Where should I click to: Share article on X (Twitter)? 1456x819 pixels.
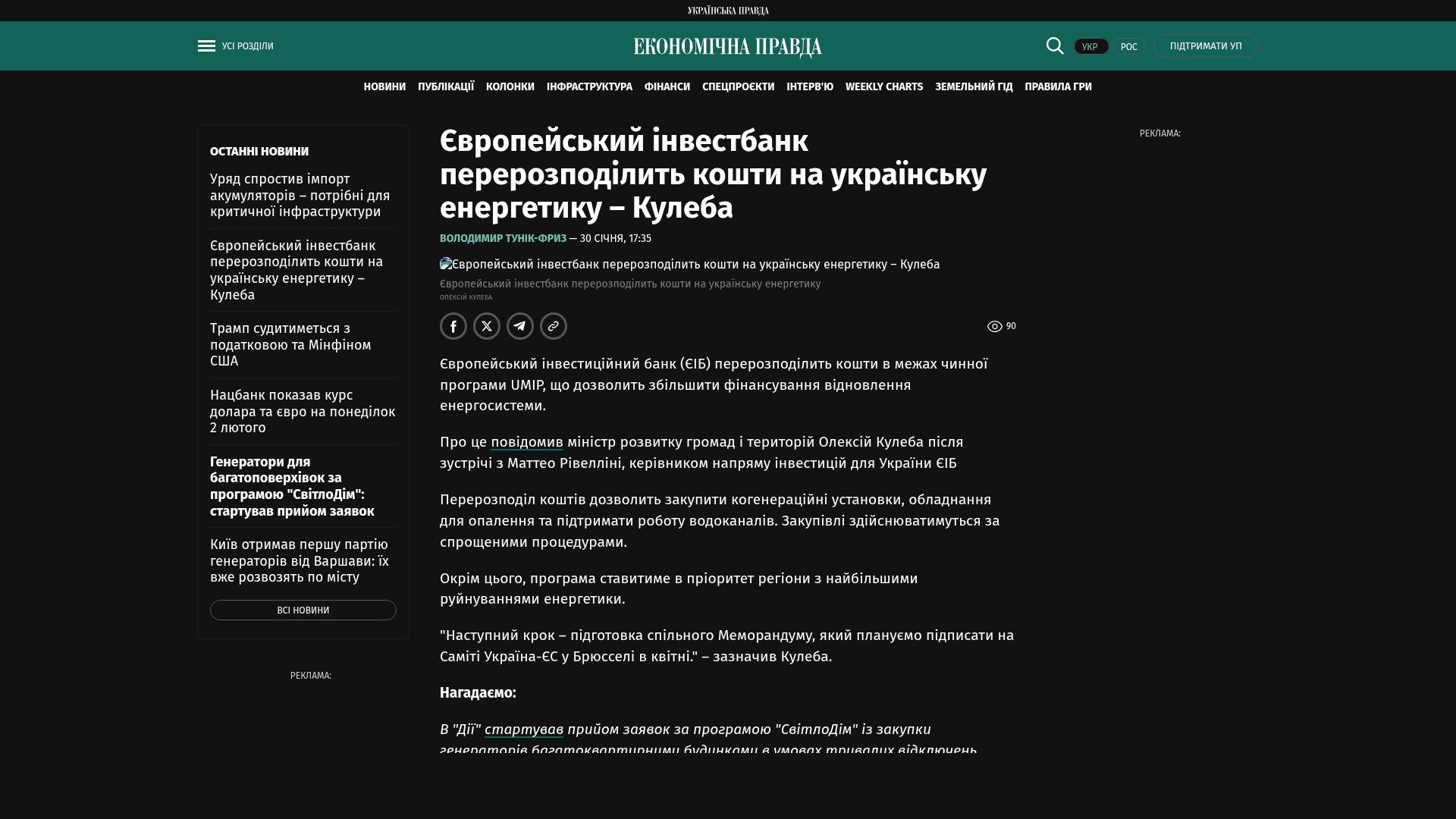point(487,326)
